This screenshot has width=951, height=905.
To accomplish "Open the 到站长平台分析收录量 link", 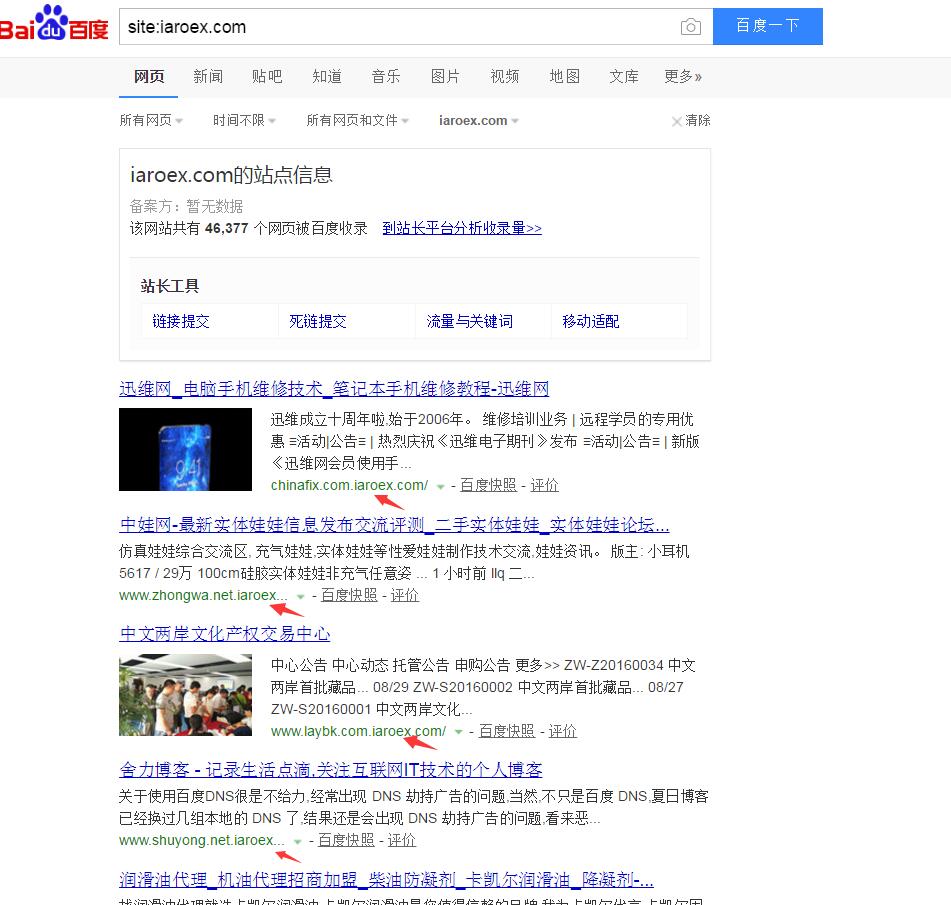I will [x=462, y=228].
